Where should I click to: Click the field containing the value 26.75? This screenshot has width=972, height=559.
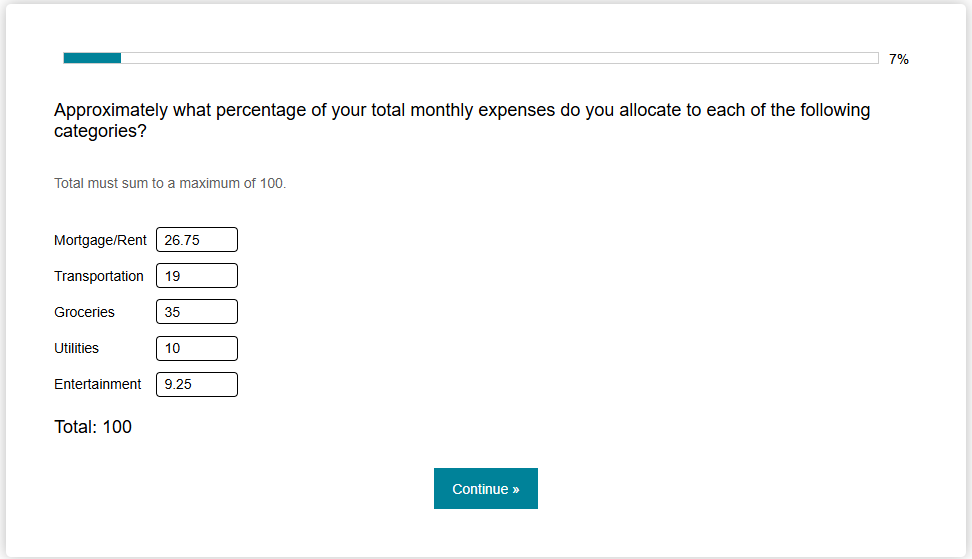click(x=197, y=240)
